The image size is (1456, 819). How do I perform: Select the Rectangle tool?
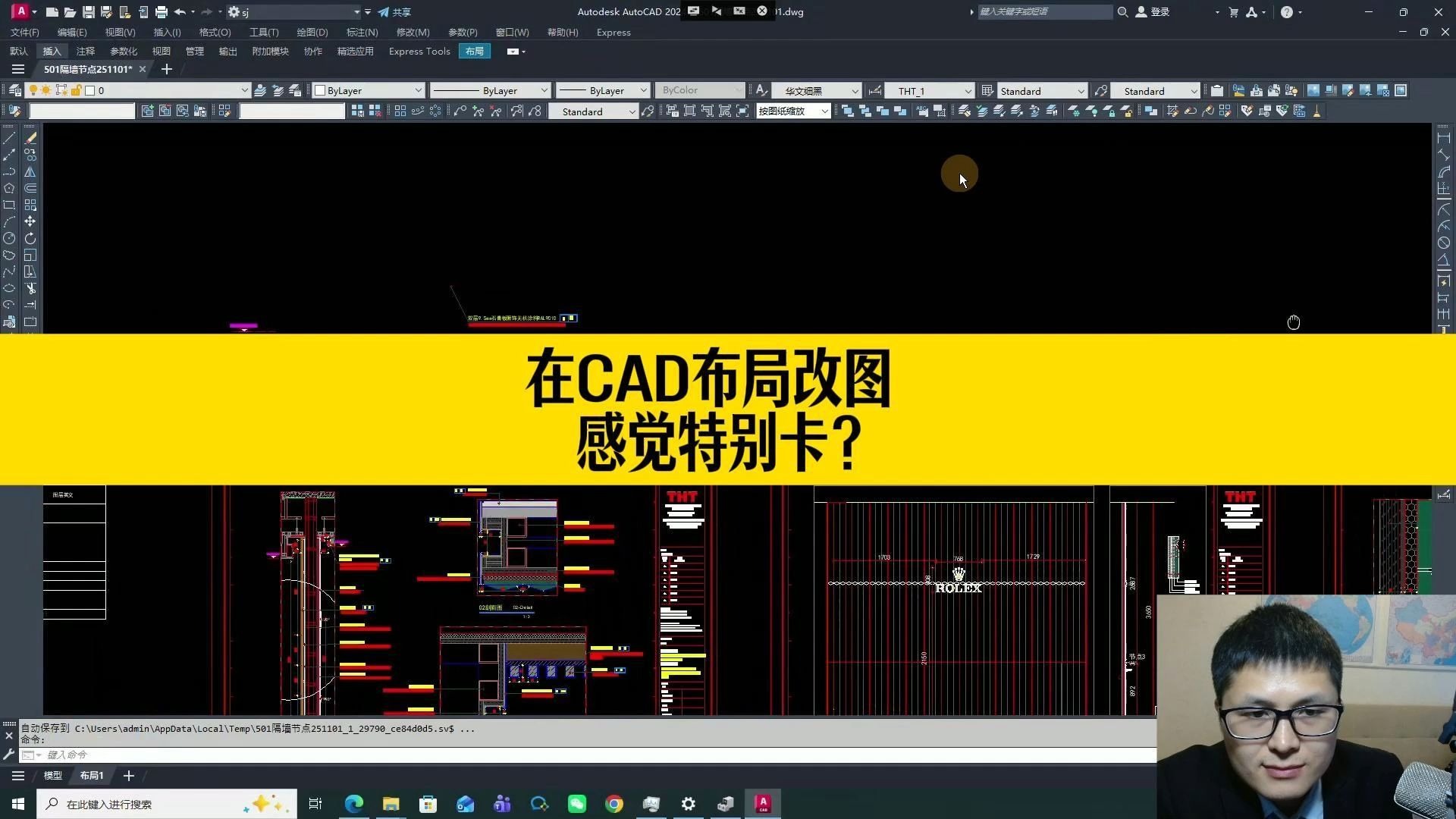[x=10, y=205]
